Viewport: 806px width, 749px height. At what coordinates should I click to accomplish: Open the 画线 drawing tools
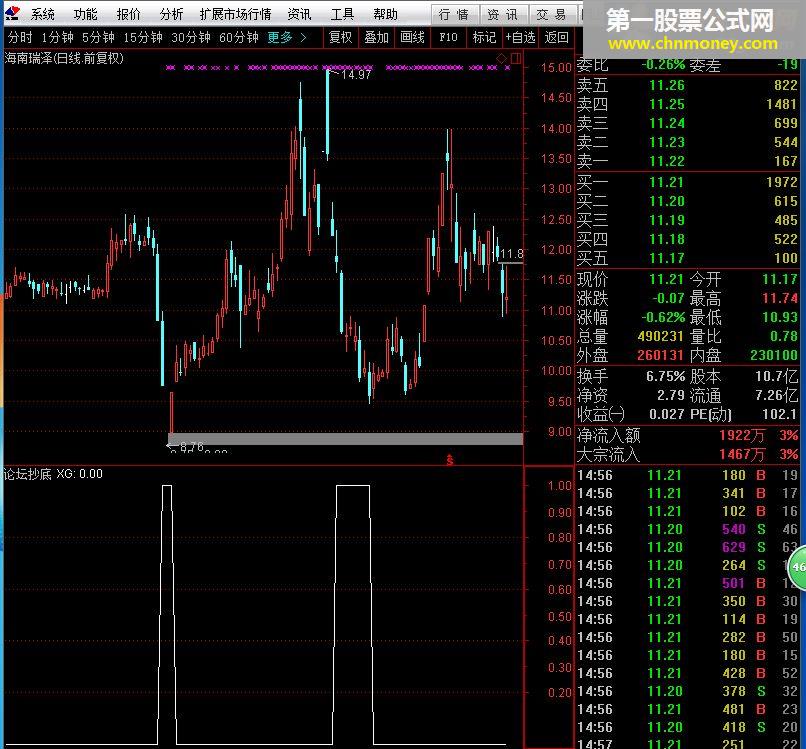tap(412, 38)
